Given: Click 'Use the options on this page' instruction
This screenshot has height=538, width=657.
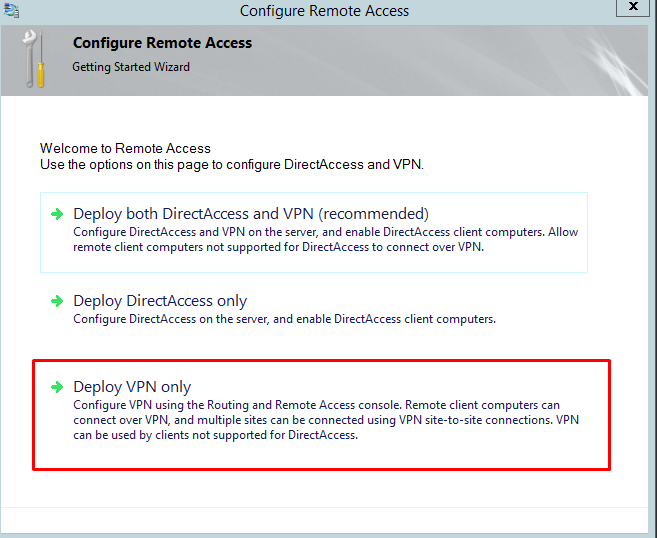Looking at the screenshot, I should (232, 165).
